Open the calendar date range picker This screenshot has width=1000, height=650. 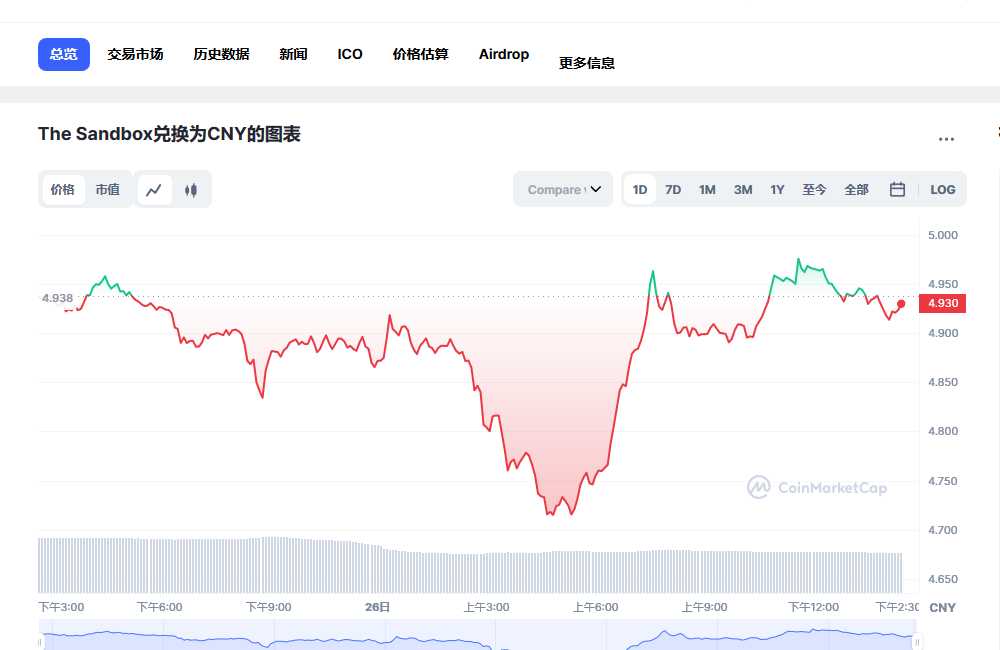coord(897,189)
